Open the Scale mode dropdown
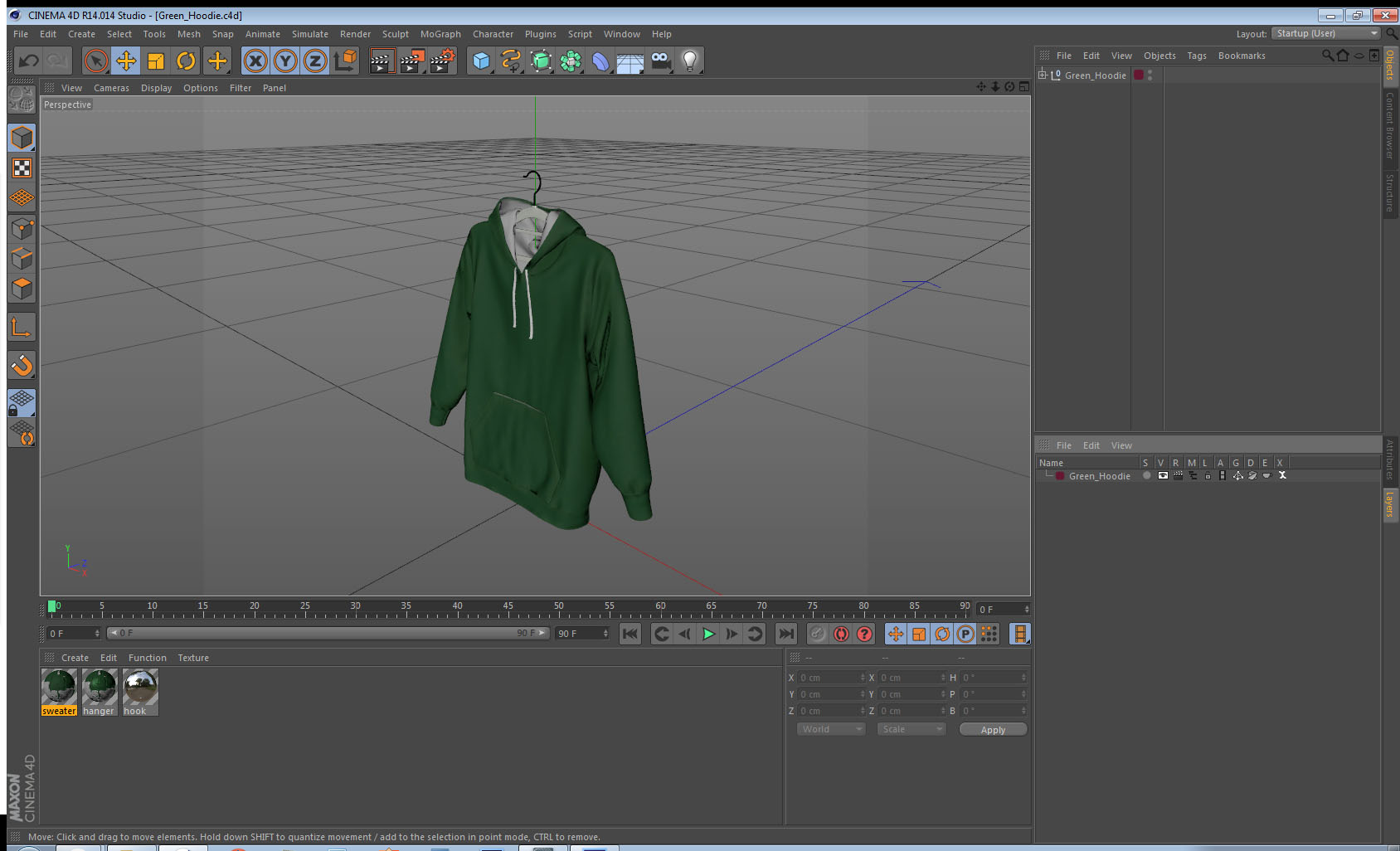Screen dimensions: 1400x851 point(911,729)
